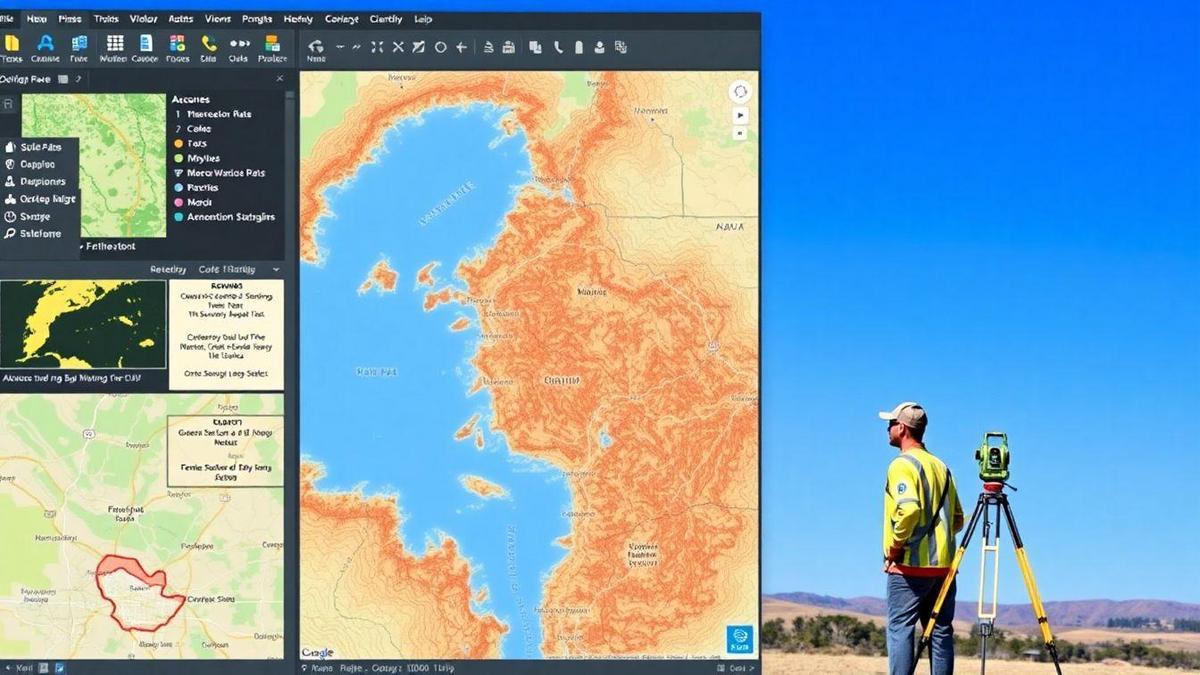Select legend entry numbered 2
The height and width of the screenshot is (675, 1200).
point(193,129)
